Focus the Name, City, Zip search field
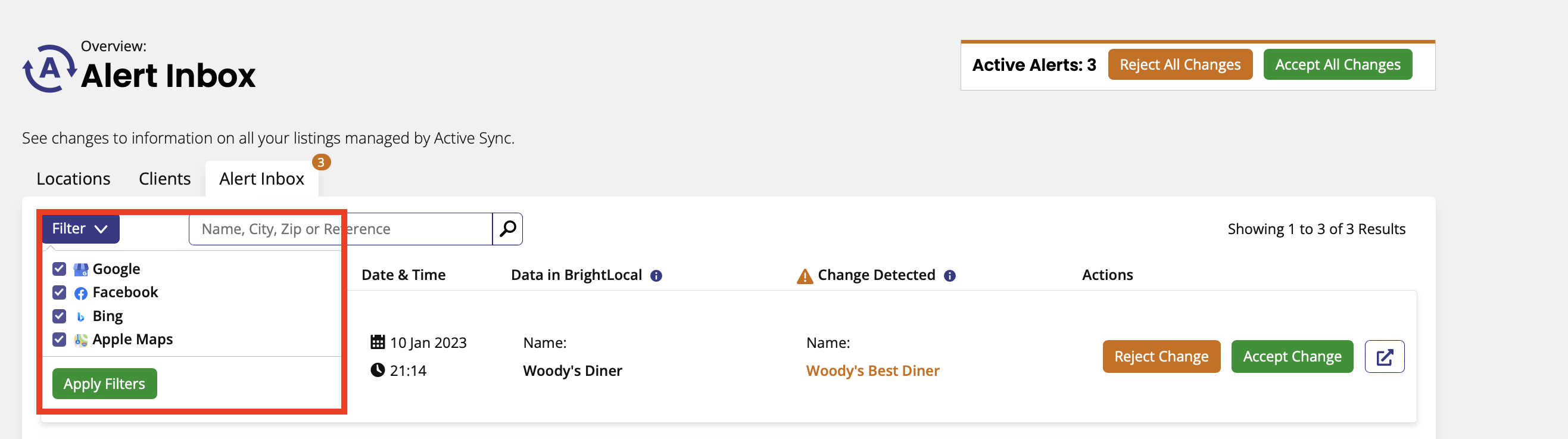 tap(340, 229)
